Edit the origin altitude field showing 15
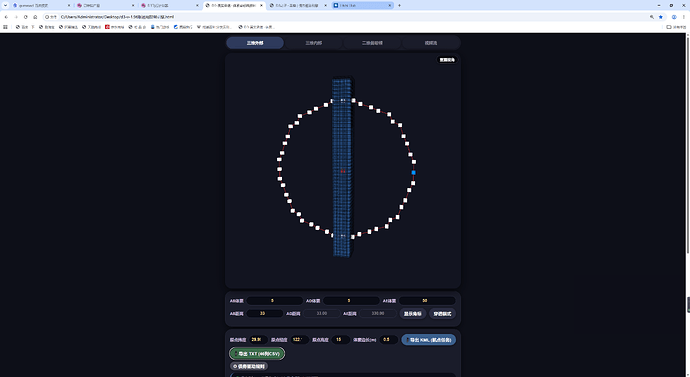 click(x=341, y=340)
